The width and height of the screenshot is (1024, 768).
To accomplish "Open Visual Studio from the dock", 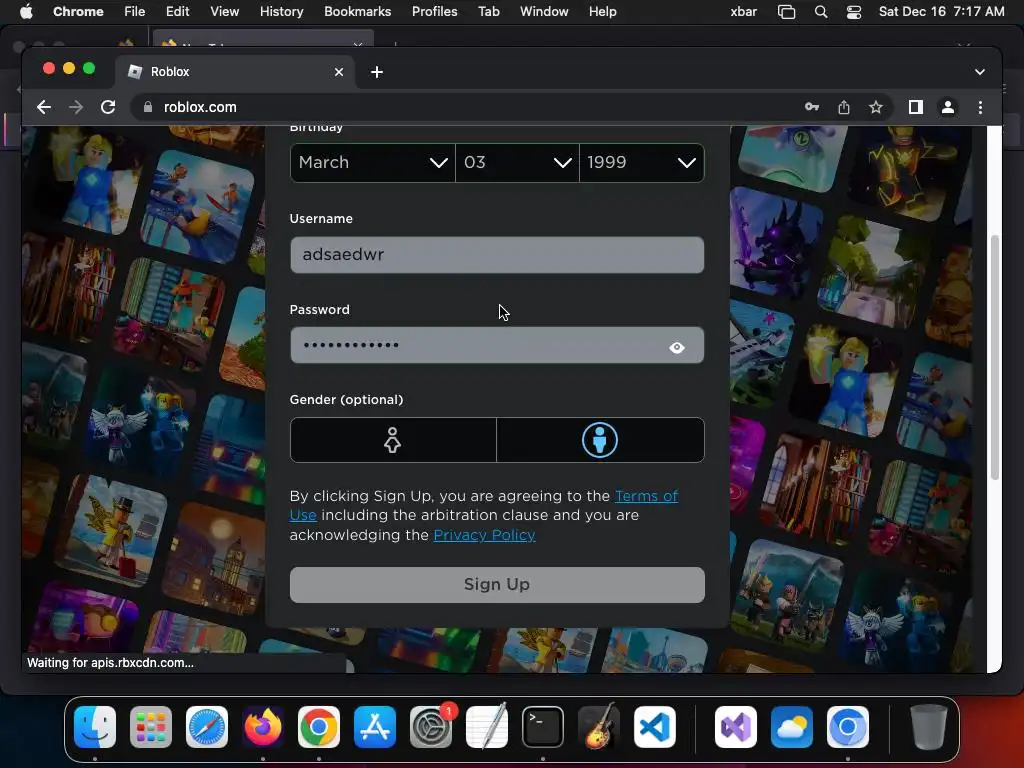I will pyautogui.click(x=736, y=727).
